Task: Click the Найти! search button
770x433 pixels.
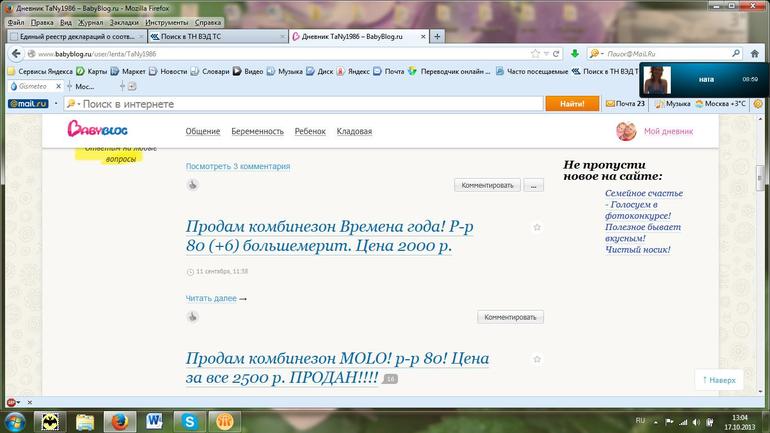Action: [572, 104]
